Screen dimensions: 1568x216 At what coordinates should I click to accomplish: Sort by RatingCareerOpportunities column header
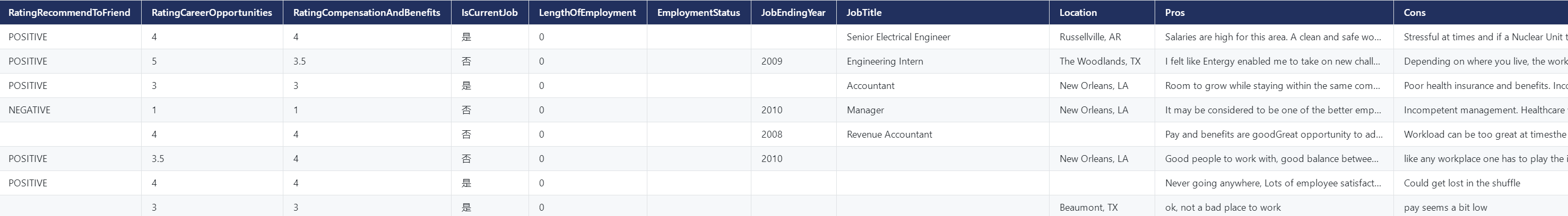pyautogui.click(x=211, y=13)
